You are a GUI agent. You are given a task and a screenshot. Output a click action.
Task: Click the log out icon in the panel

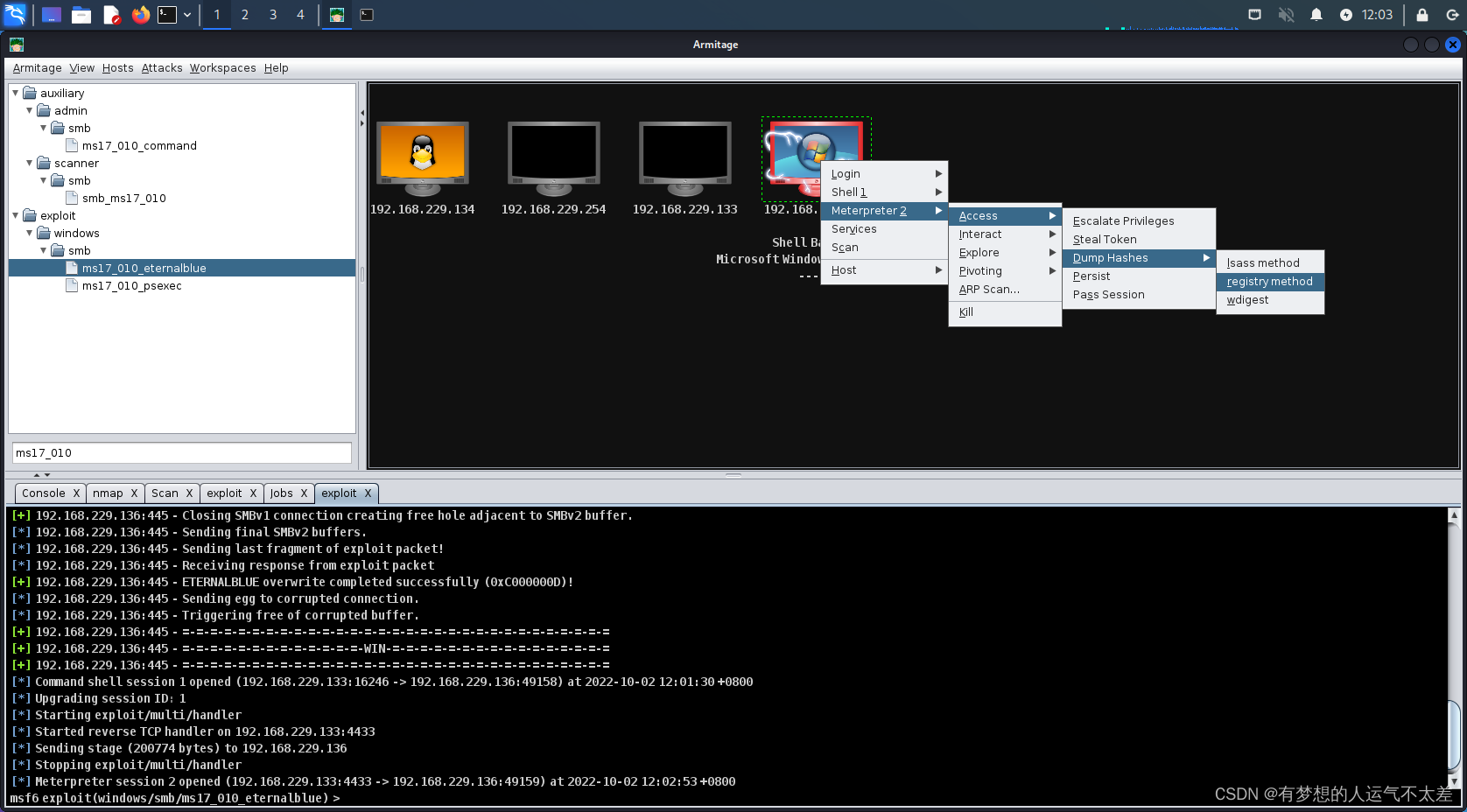1452,15
